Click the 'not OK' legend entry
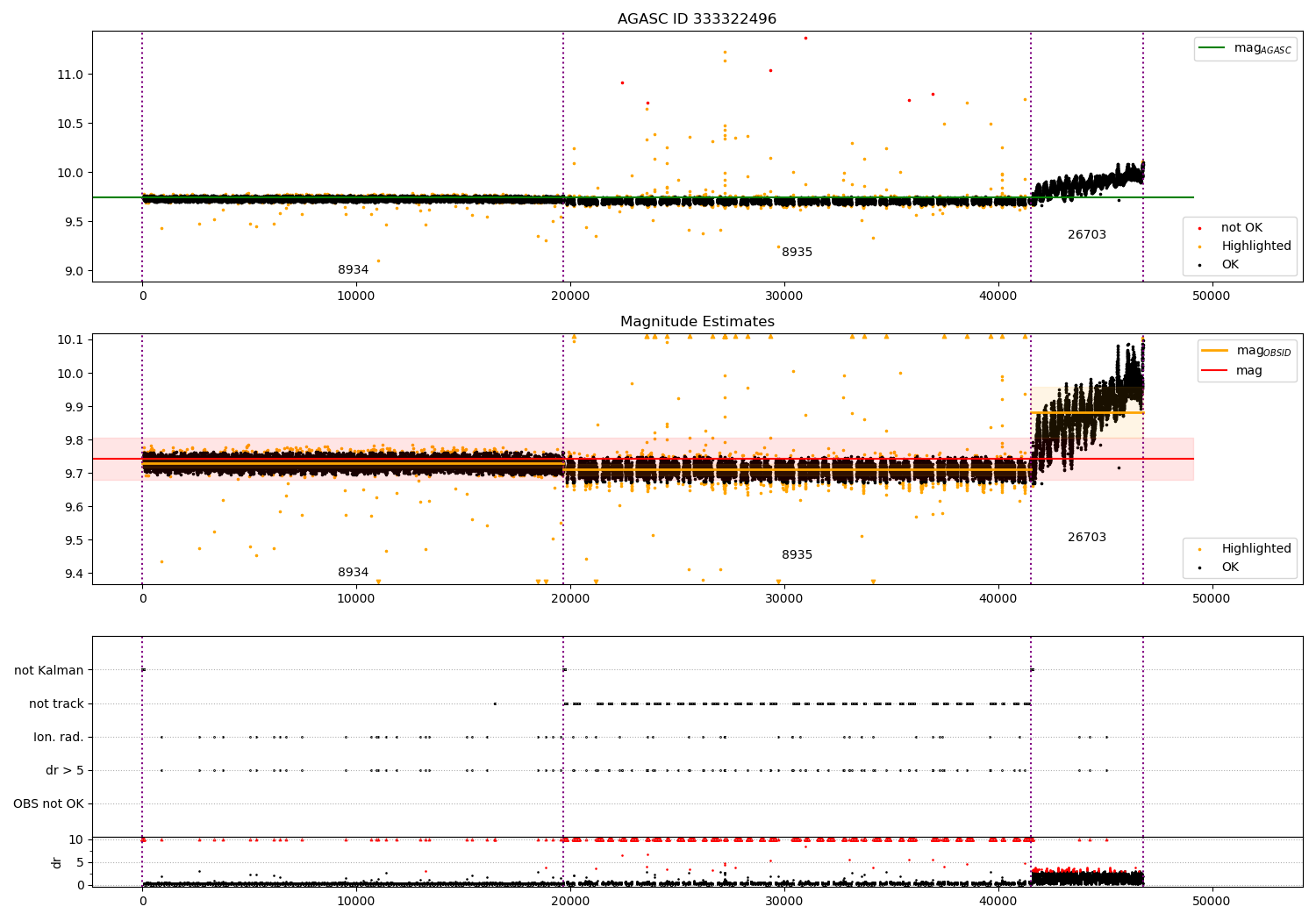This screenshot has width=1316, height=921. pyautogui.click(x=1241, y=228)
